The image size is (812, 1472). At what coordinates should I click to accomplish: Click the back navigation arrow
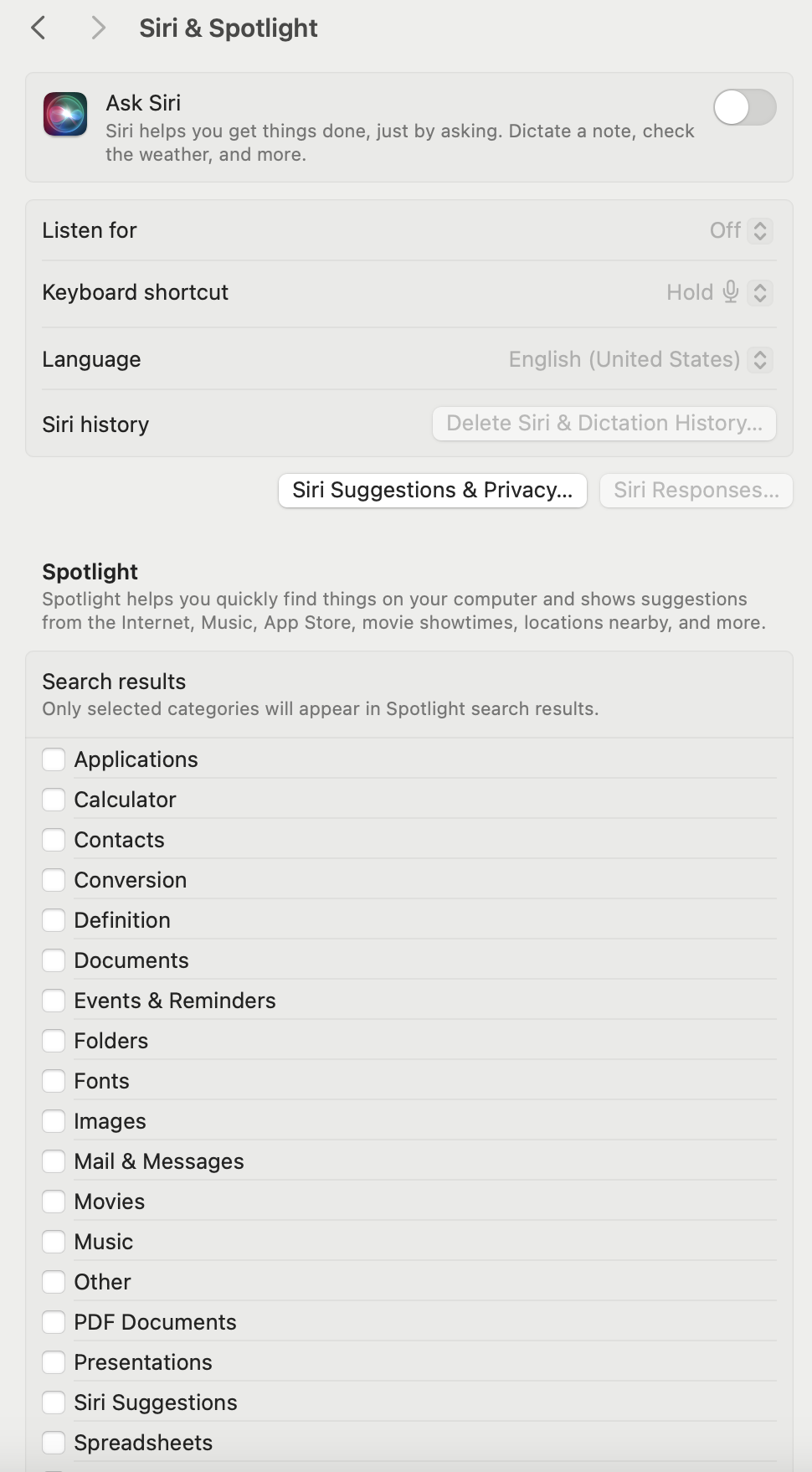39,28
